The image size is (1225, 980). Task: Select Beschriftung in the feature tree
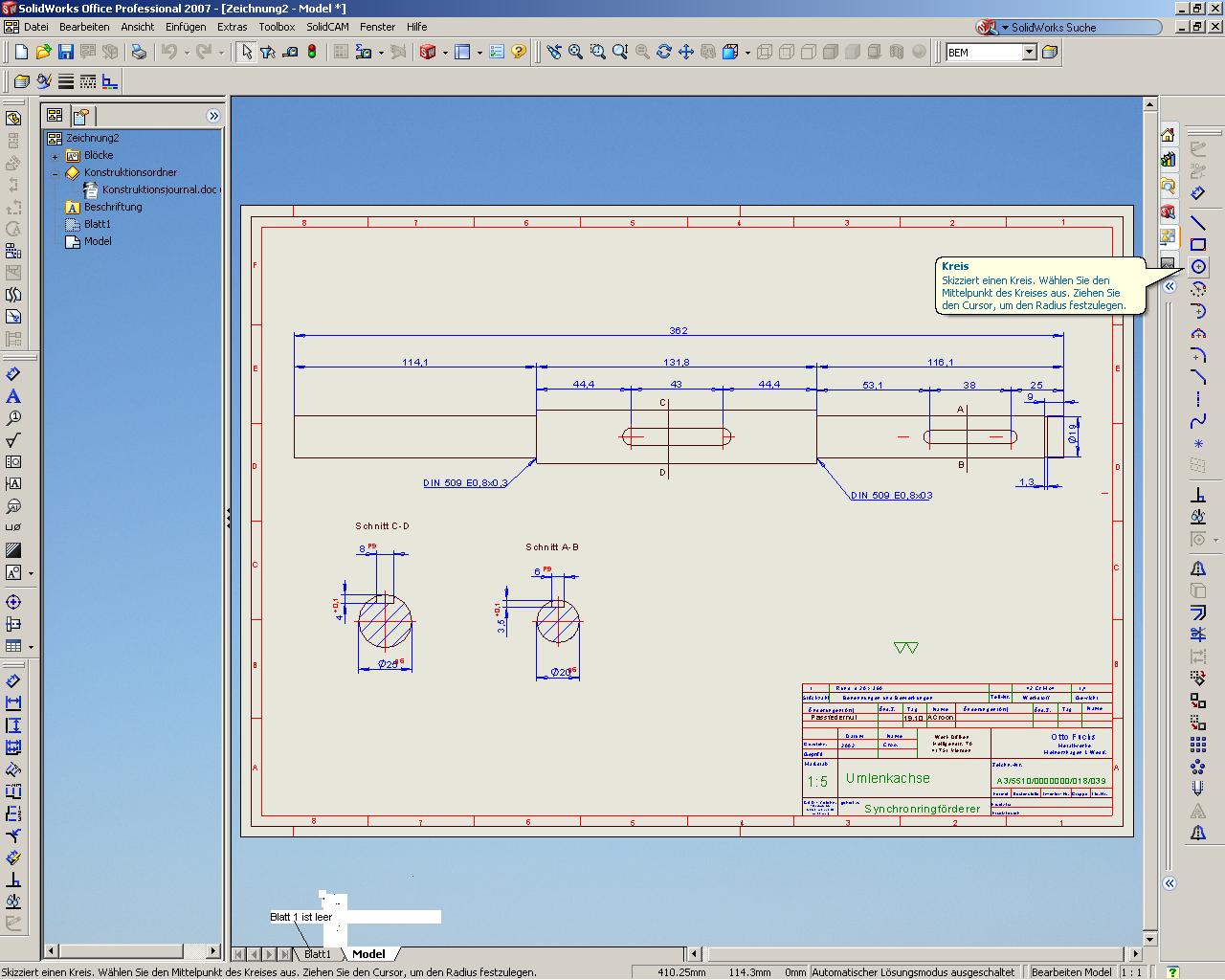coord(112,207)
